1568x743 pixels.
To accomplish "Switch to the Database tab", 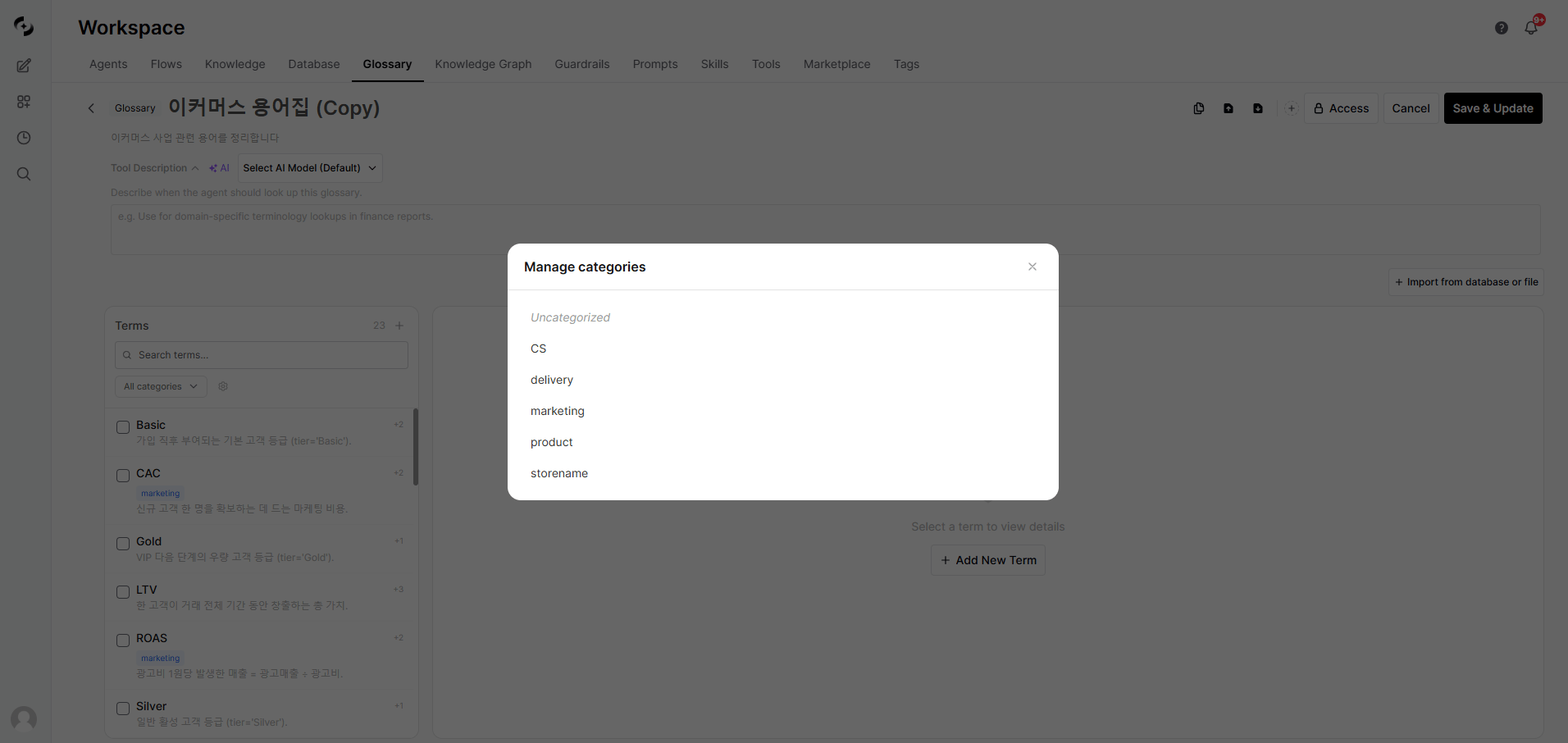I will pyautogui.click(x=314, y=64).
